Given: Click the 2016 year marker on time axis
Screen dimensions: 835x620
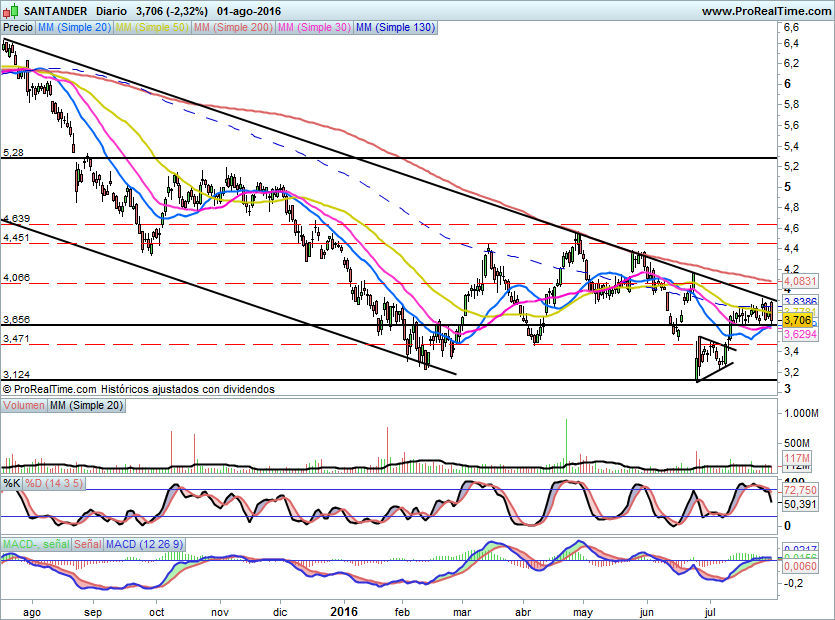Looking at the screenshot, I should [x=343, y=611].
